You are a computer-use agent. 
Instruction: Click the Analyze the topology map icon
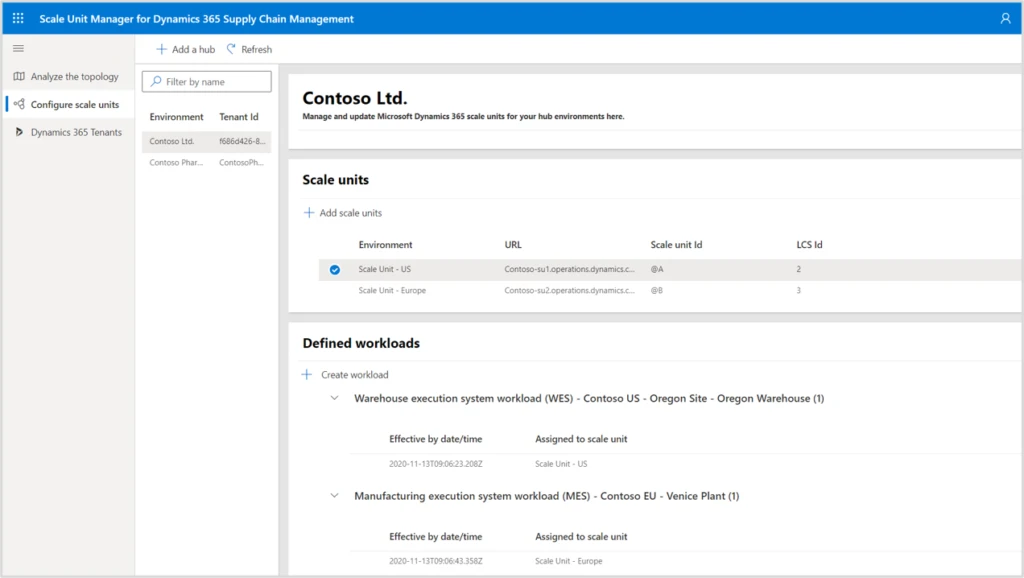point(19,76)
